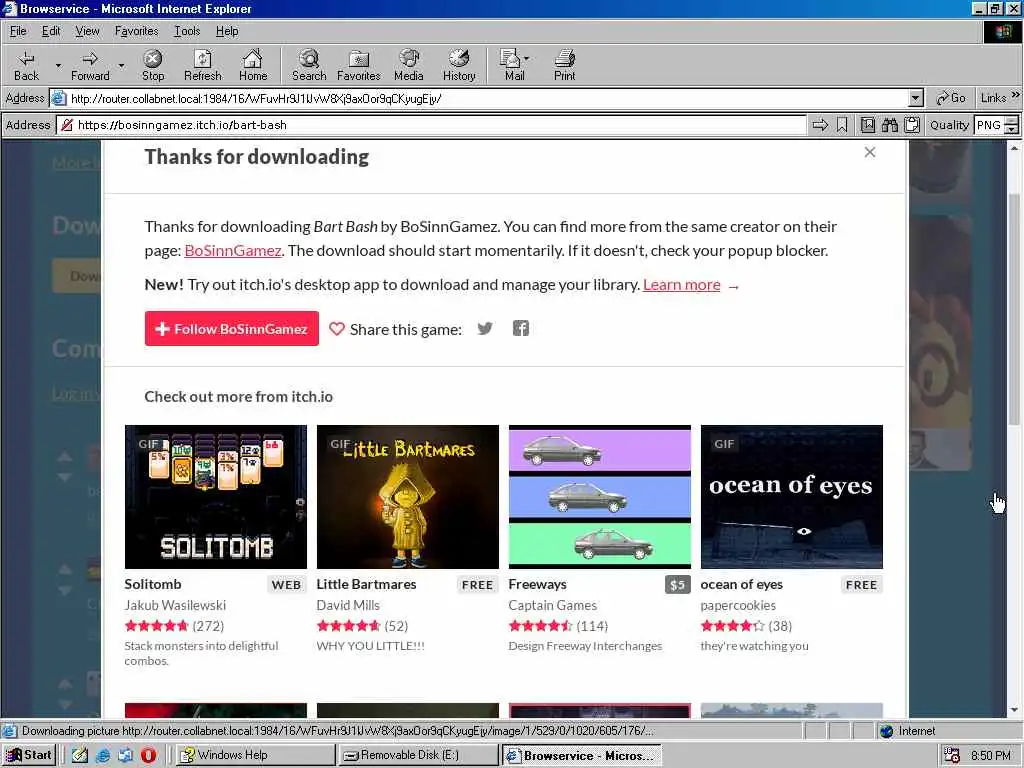Open the Favorites menu
The image size is (1024, 768).
(136, 31)
